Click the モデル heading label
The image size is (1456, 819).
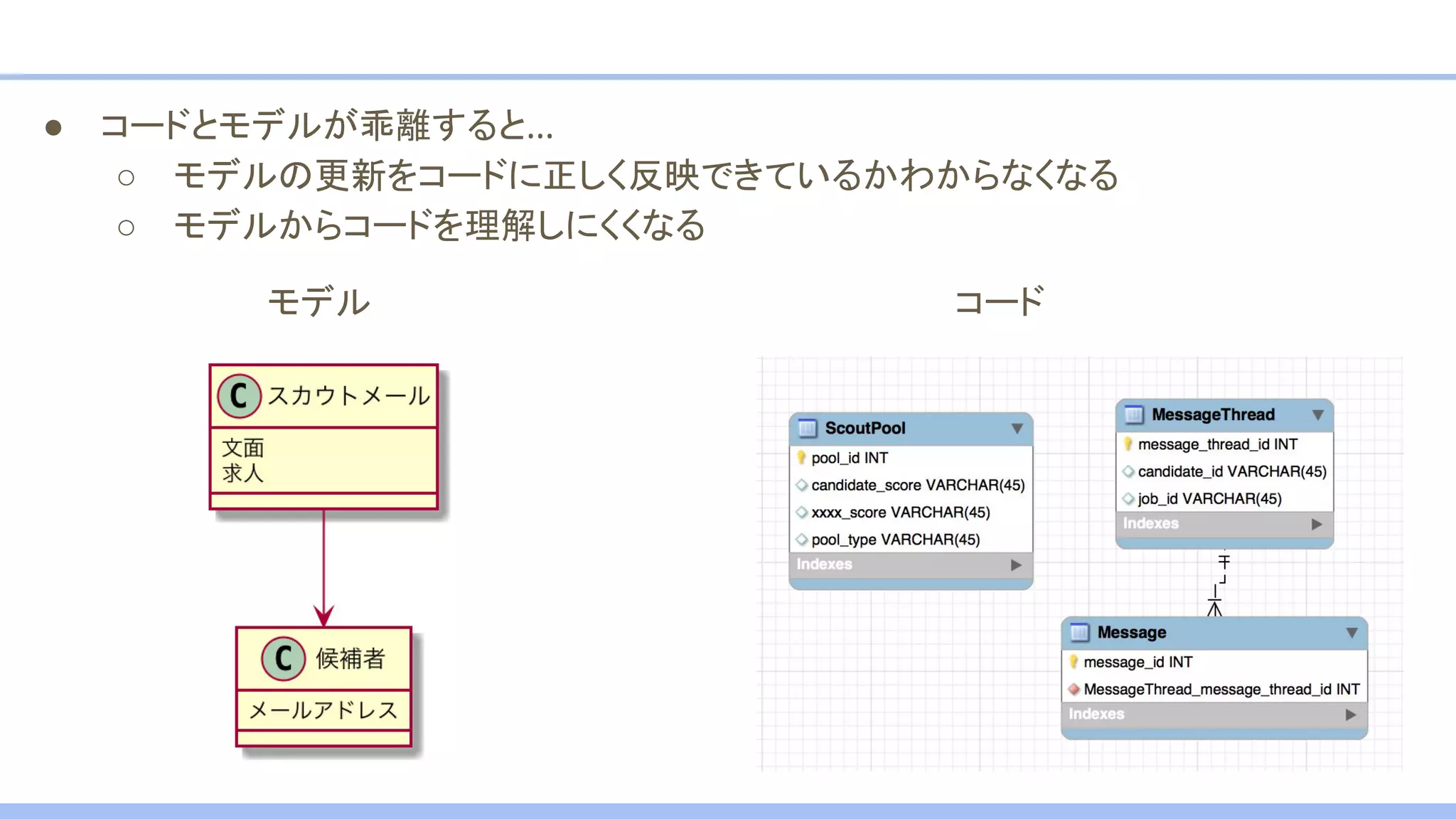pos(318,301)
